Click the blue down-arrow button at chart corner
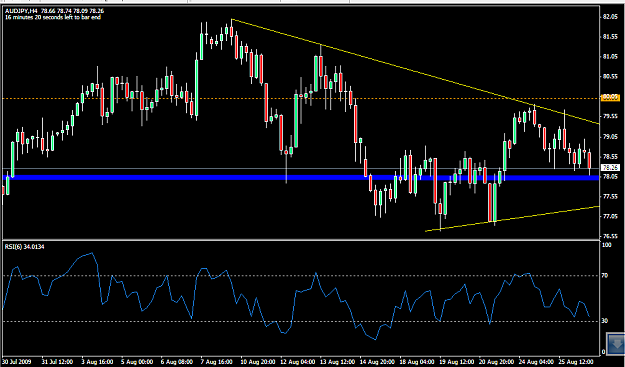 coord(615,345)
